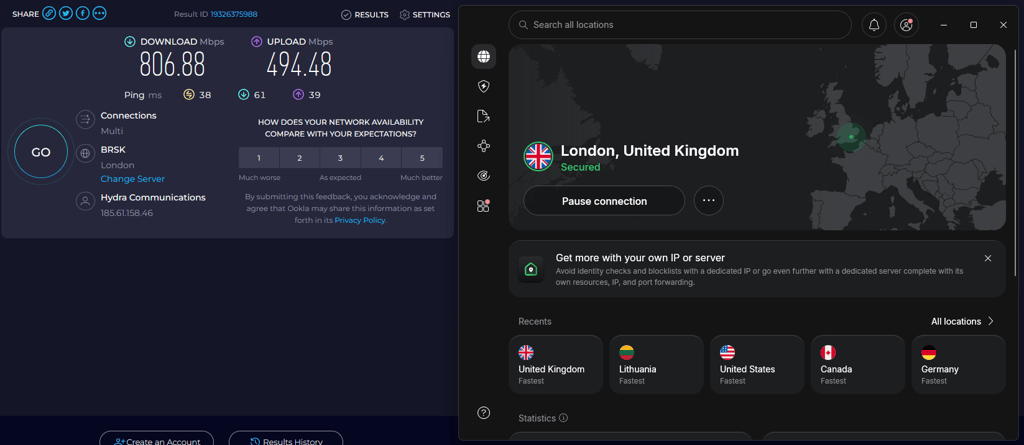Click London server dot on map
Screen dimensions: 1024x445
click(x=851, y=137)
